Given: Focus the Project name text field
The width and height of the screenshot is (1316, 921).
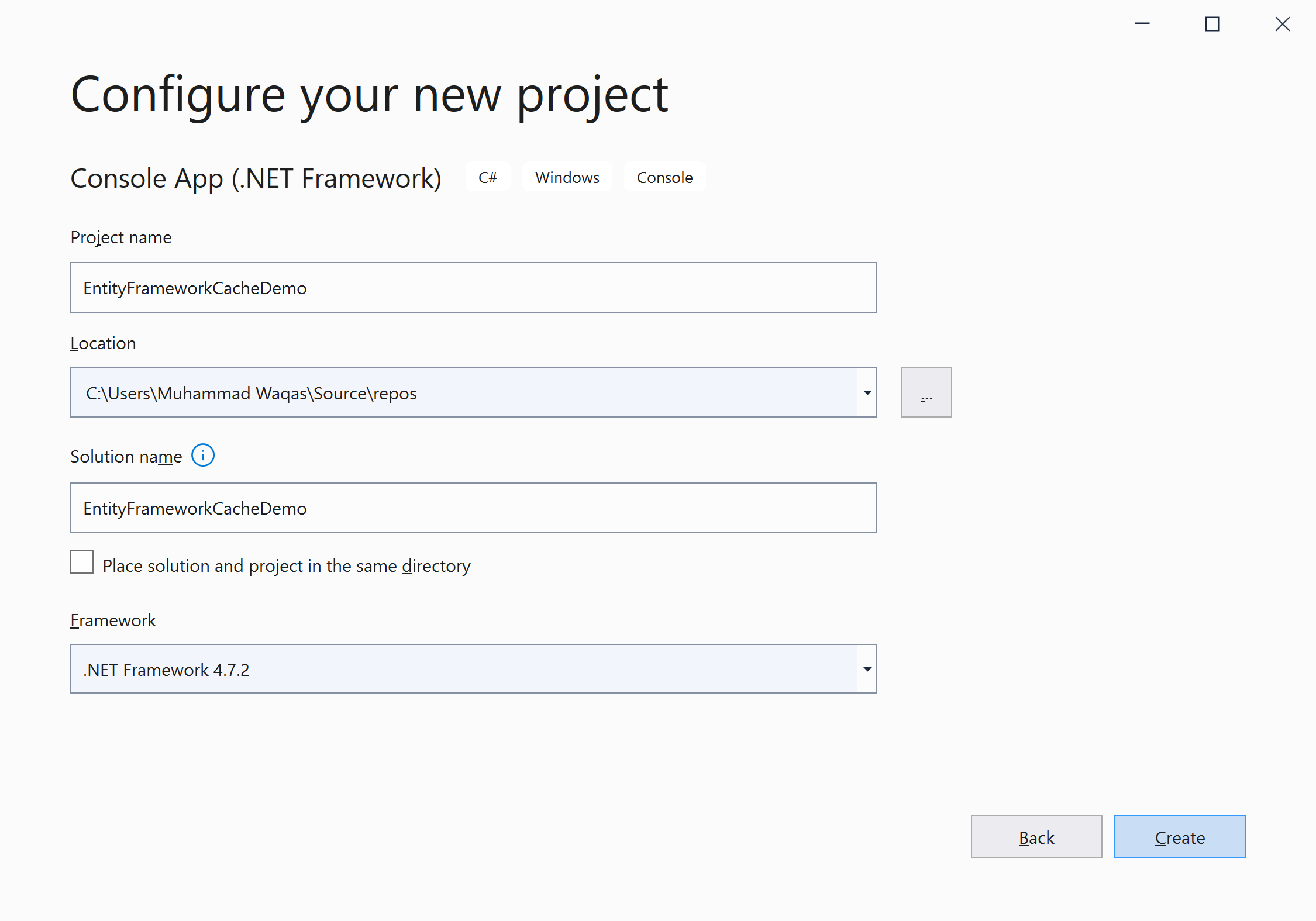Looking at the screenshot, I should (x=473, y=288).
